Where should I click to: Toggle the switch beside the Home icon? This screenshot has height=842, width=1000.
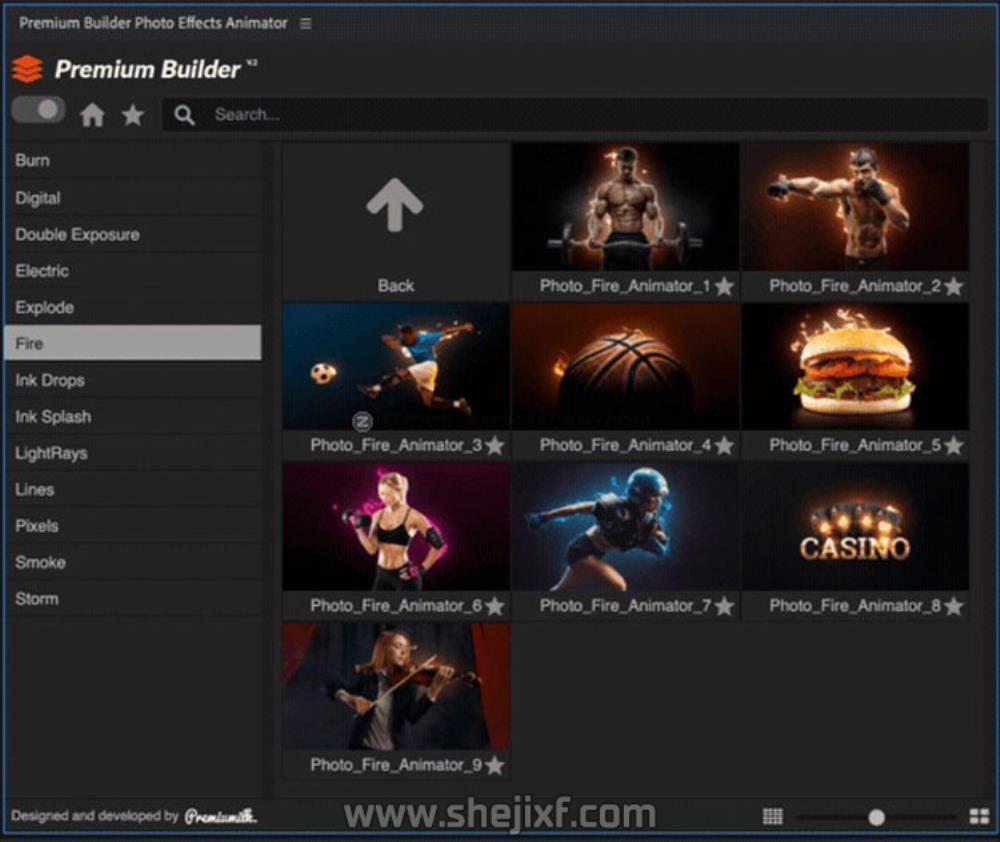point(38,110)
